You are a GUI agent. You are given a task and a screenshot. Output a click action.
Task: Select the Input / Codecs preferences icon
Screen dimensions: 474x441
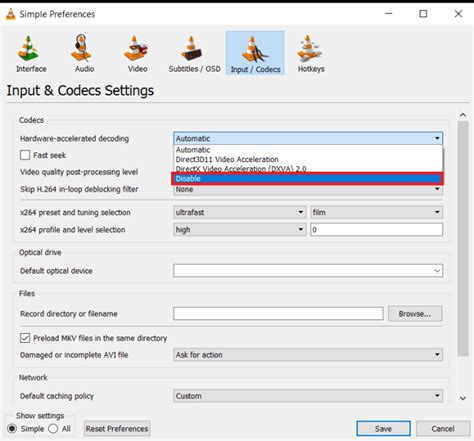pos(255,53)
